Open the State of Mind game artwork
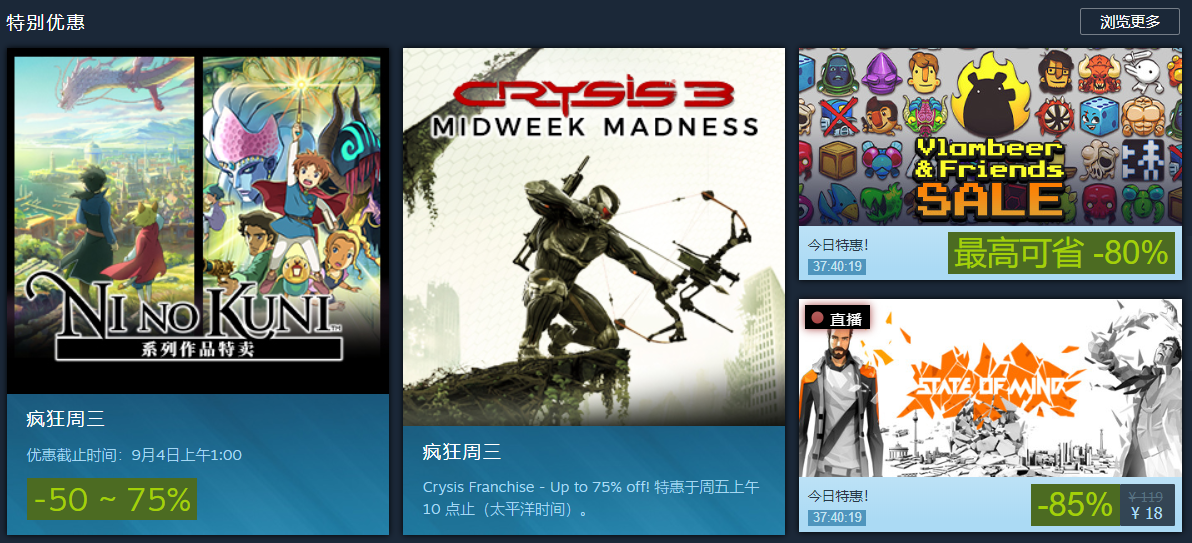This screenshot has height=543, width=1192. pyautogui.click(x=990, y=388)
